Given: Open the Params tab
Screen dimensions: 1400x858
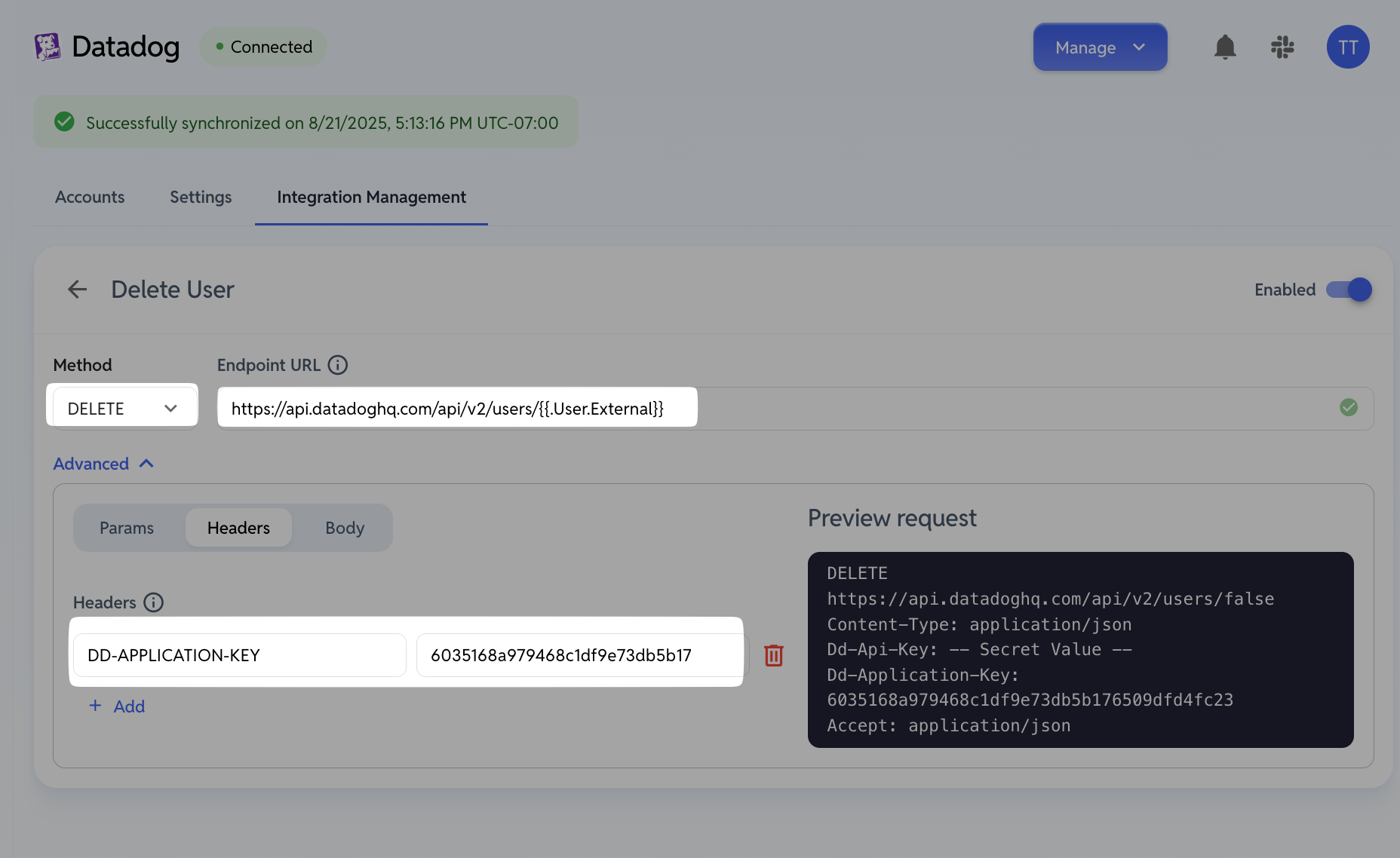Looking at the screenshot, I should (x=127, y=528).
